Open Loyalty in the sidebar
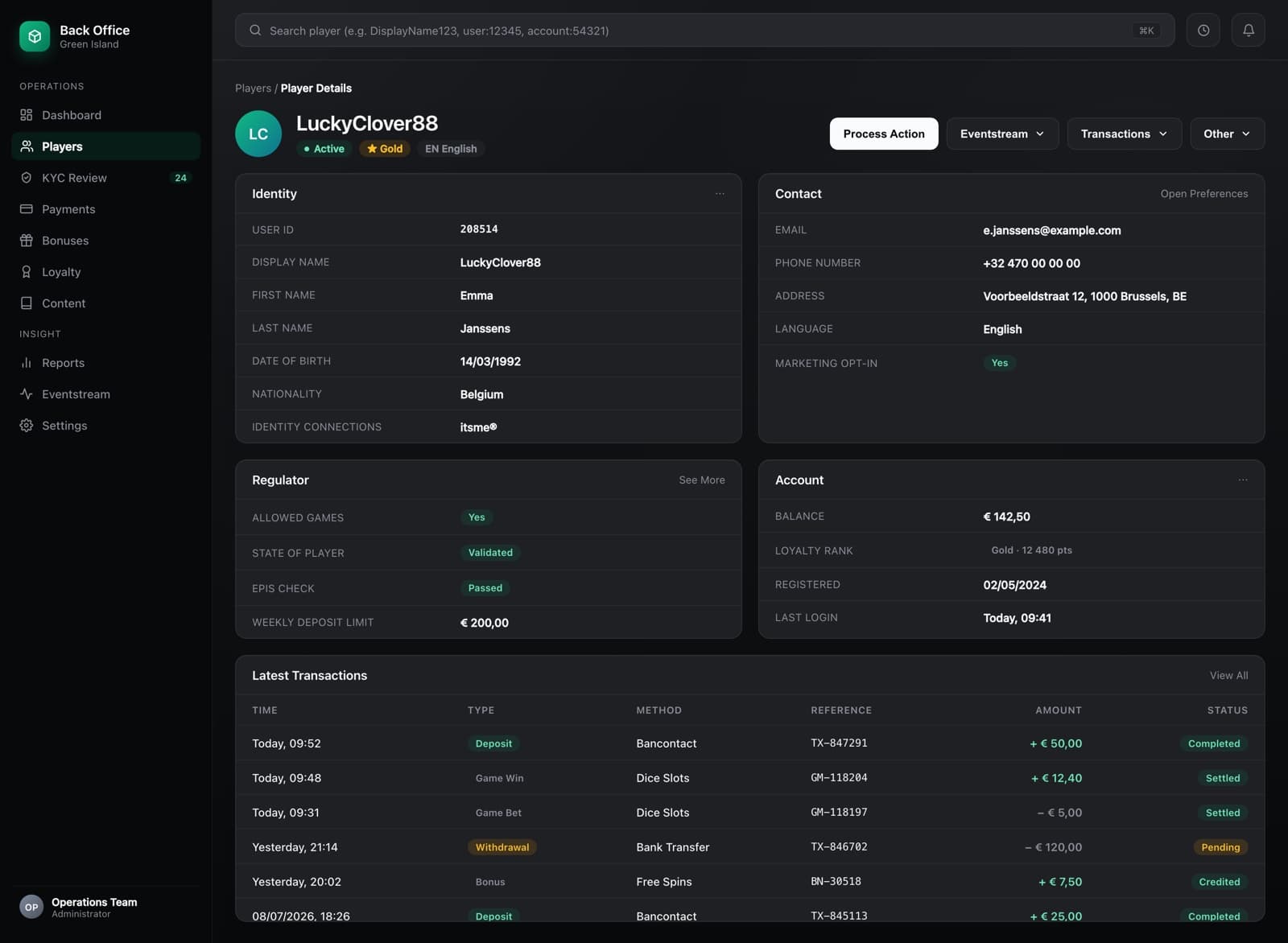This screenshot has height=943, width=1288. tap(105, 272)
